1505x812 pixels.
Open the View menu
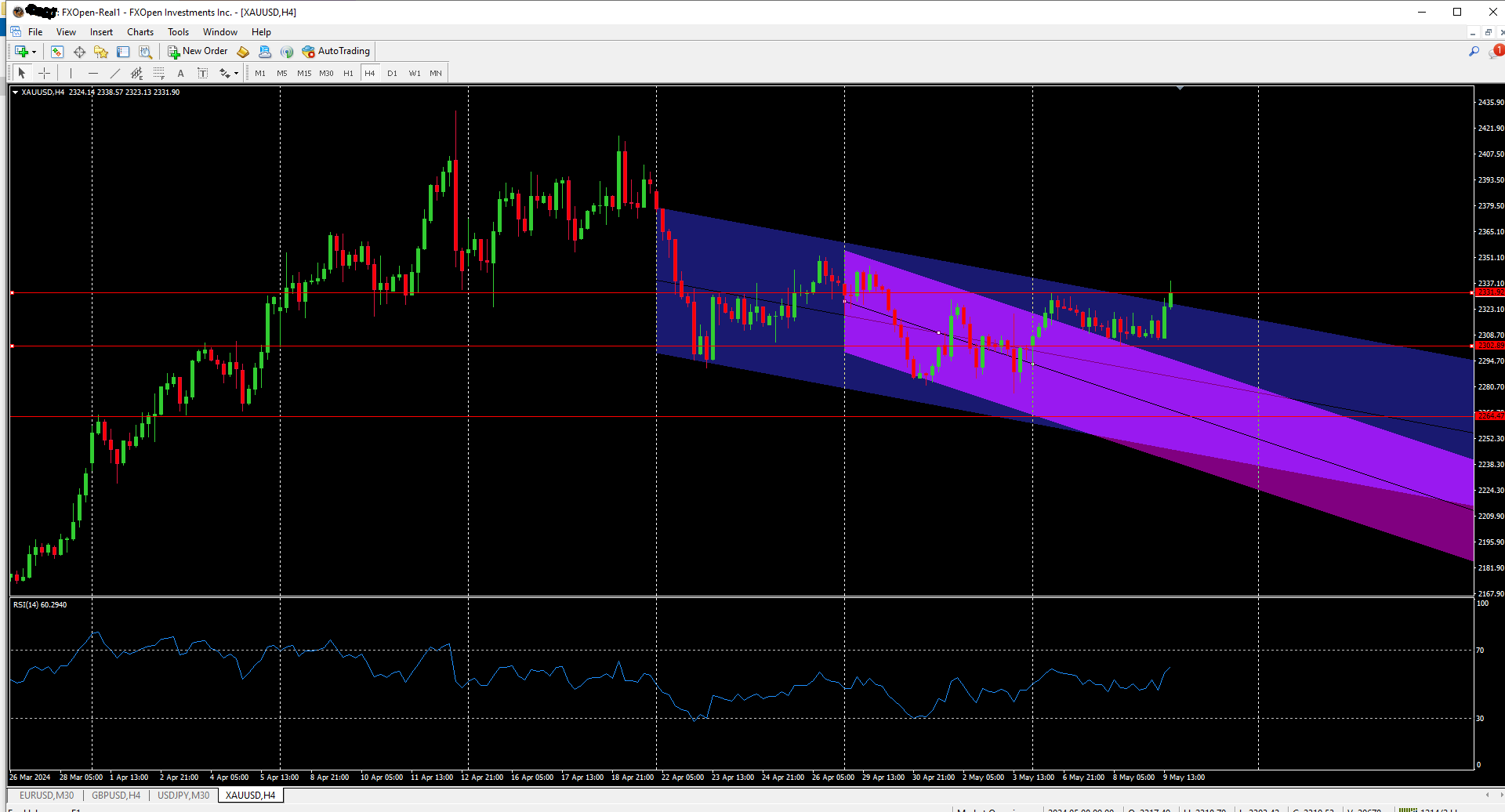coord(66,32)
